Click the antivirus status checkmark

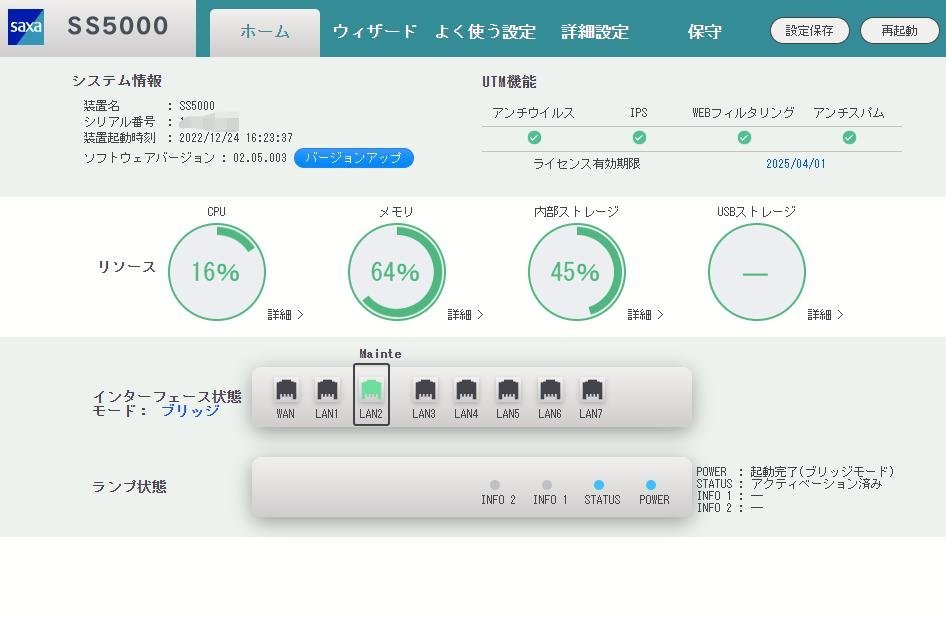click(x=534, y=137)
